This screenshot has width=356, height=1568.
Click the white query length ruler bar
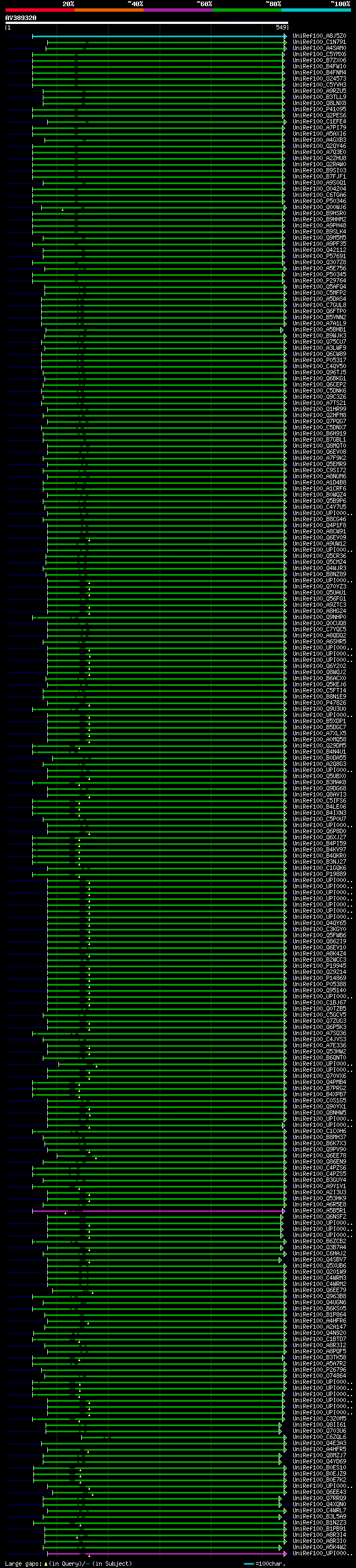(147, 23)
